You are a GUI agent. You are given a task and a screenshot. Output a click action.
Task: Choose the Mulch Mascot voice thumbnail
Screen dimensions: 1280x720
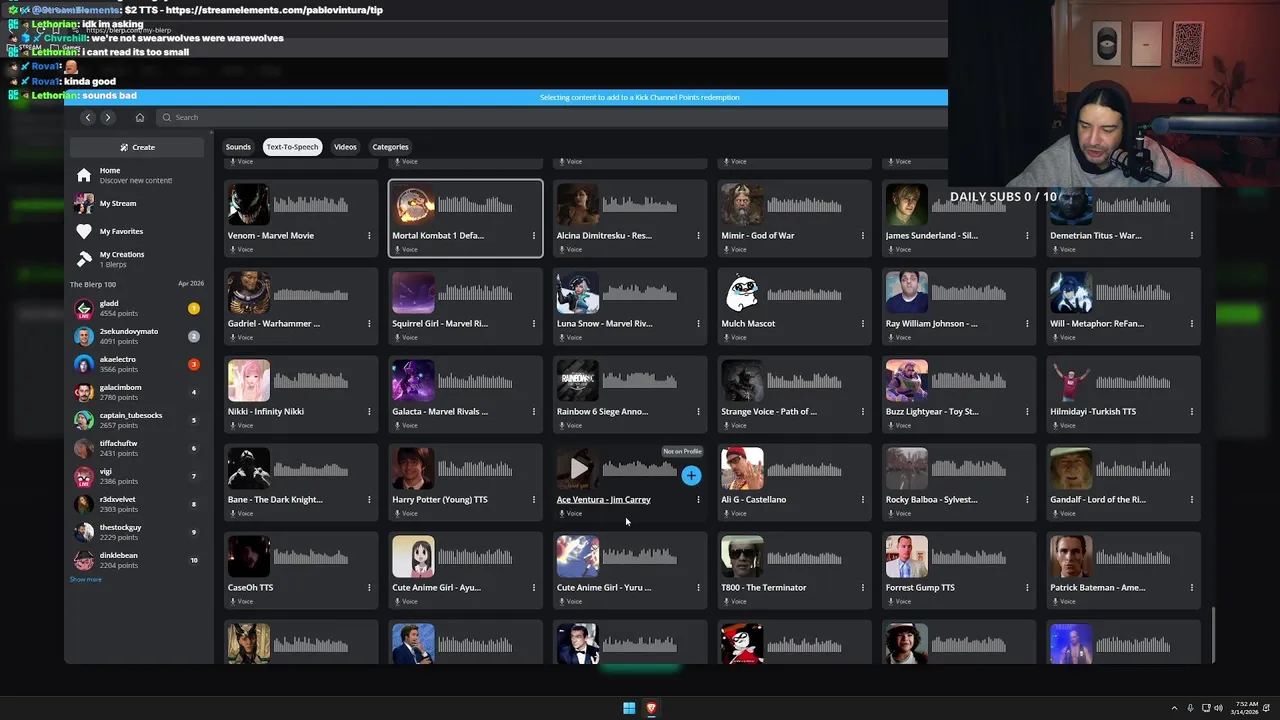(x=742, y=293)
